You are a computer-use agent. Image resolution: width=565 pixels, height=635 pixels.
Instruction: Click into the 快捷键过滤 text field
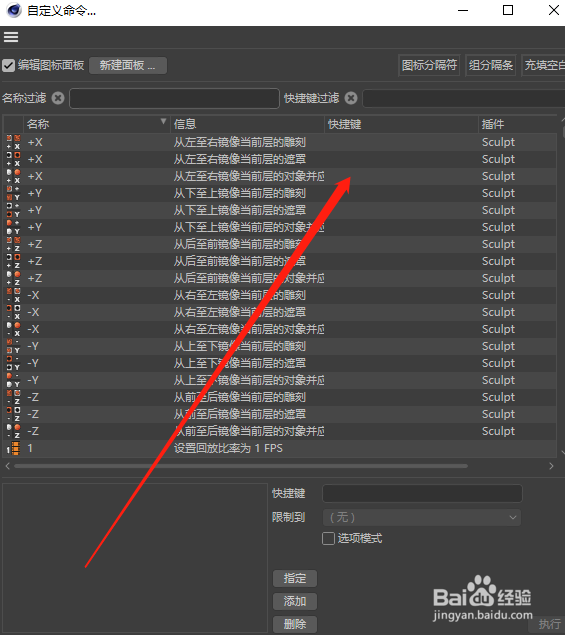(464, 98)
